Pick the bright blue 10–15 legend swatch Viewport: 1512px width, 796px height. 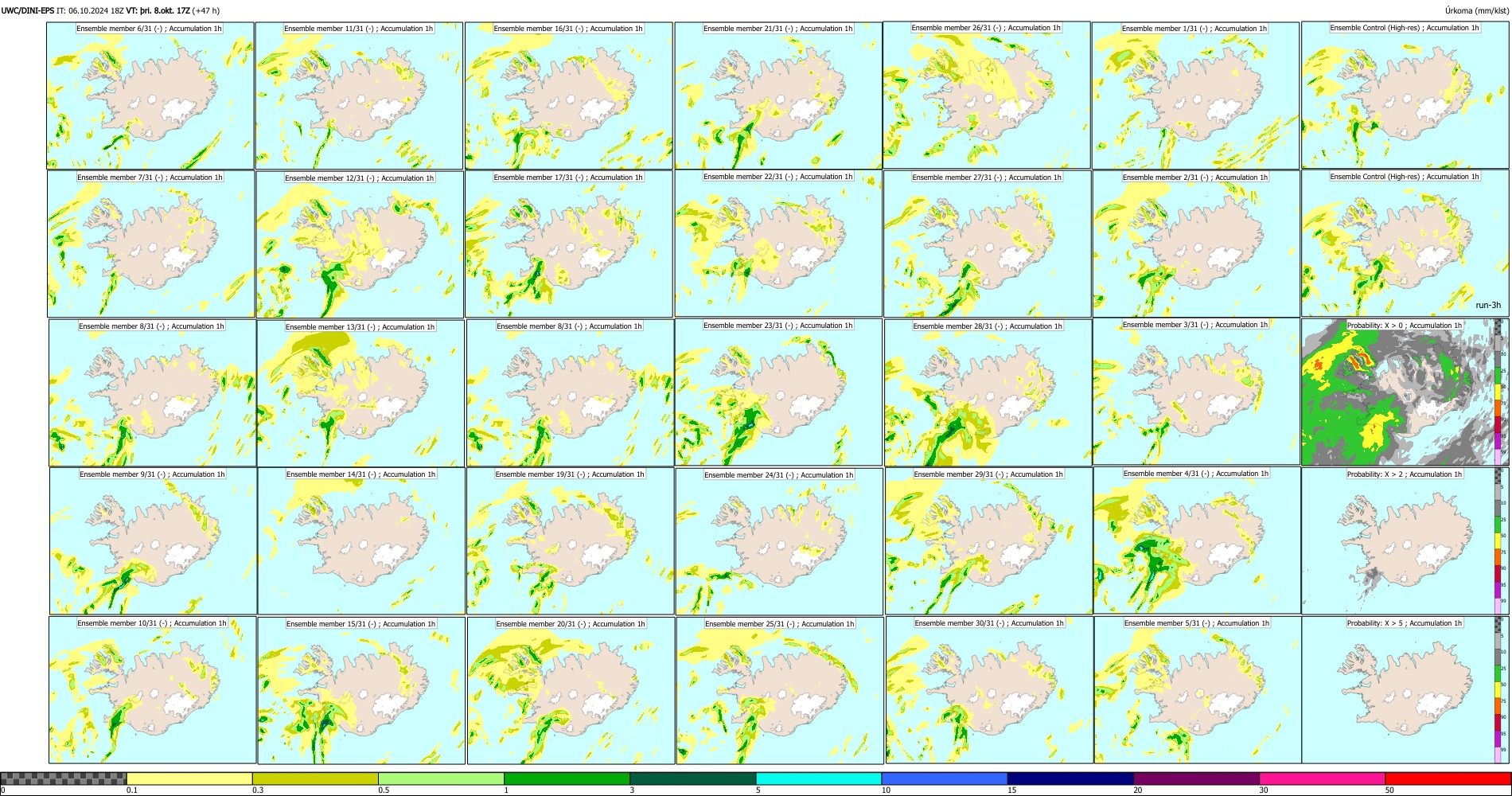tap(945, 778)
